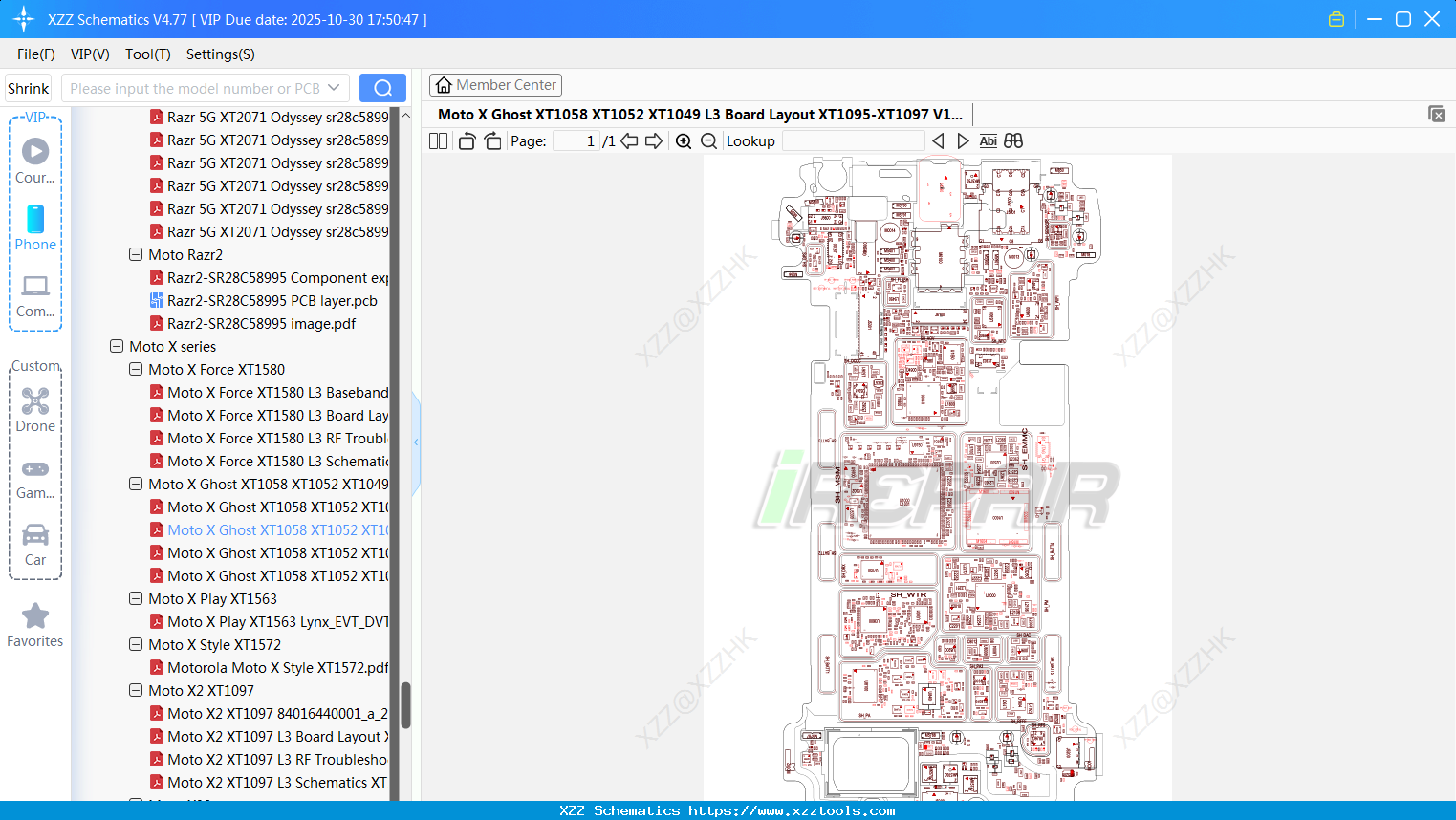Select the Razr2-SR28C58995 PCB layer file
This screenshot has width=1456, height=820.
[273, 300]
